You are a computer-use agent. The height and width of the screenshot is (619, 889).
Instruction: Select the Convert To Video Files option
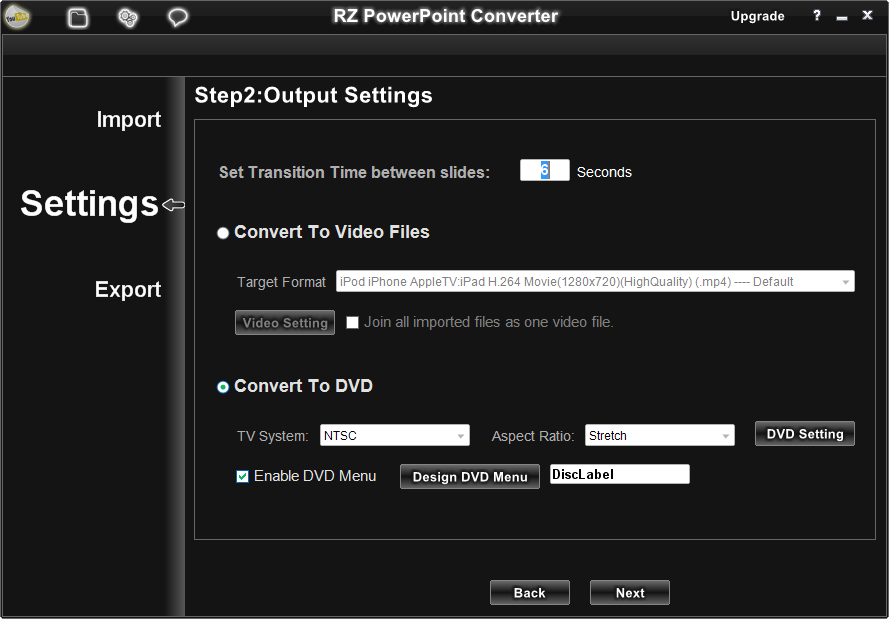coord(223,233)
